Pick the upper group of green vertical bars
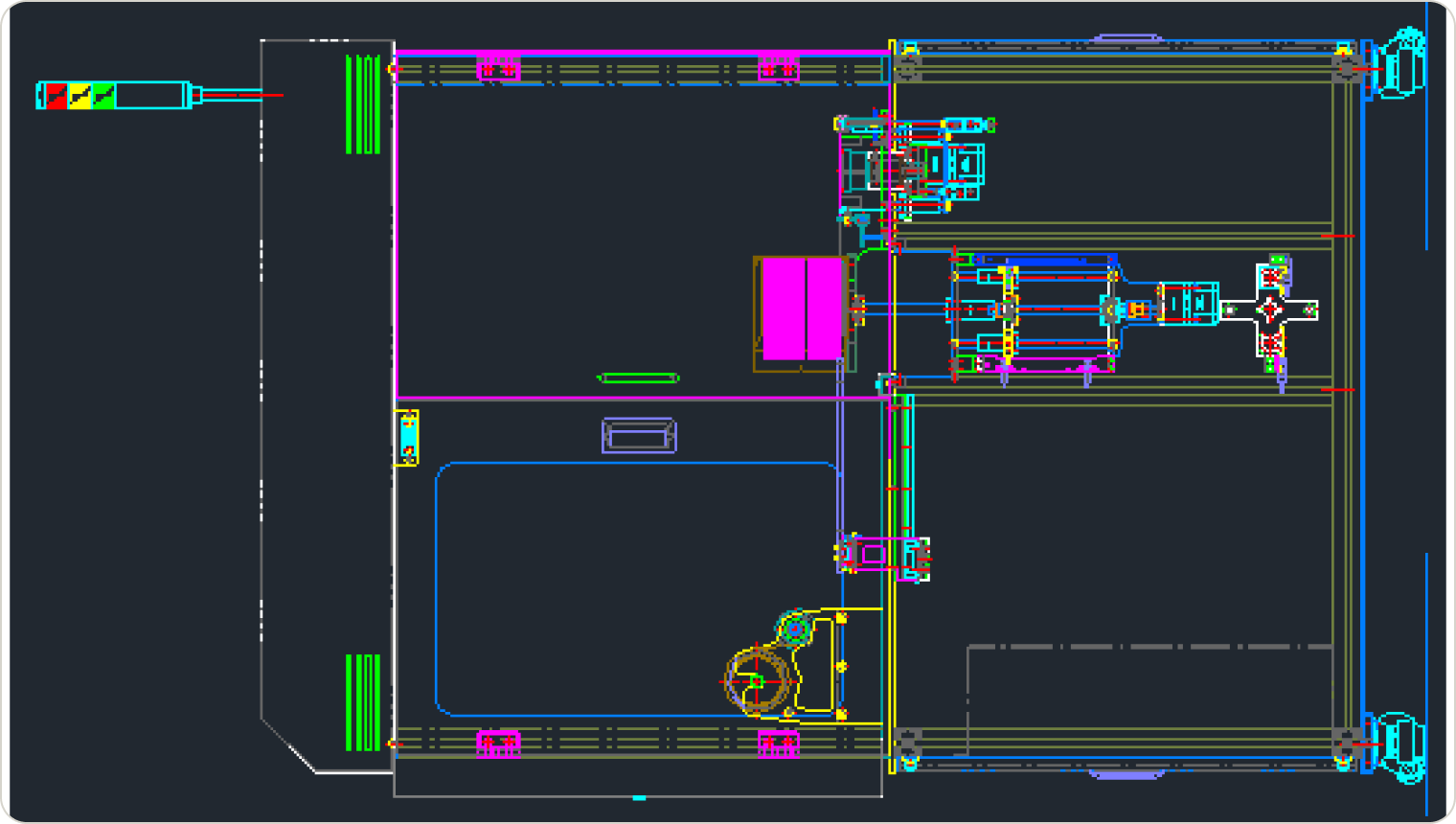Screen dimensions: 1456x824 point(363,104)
